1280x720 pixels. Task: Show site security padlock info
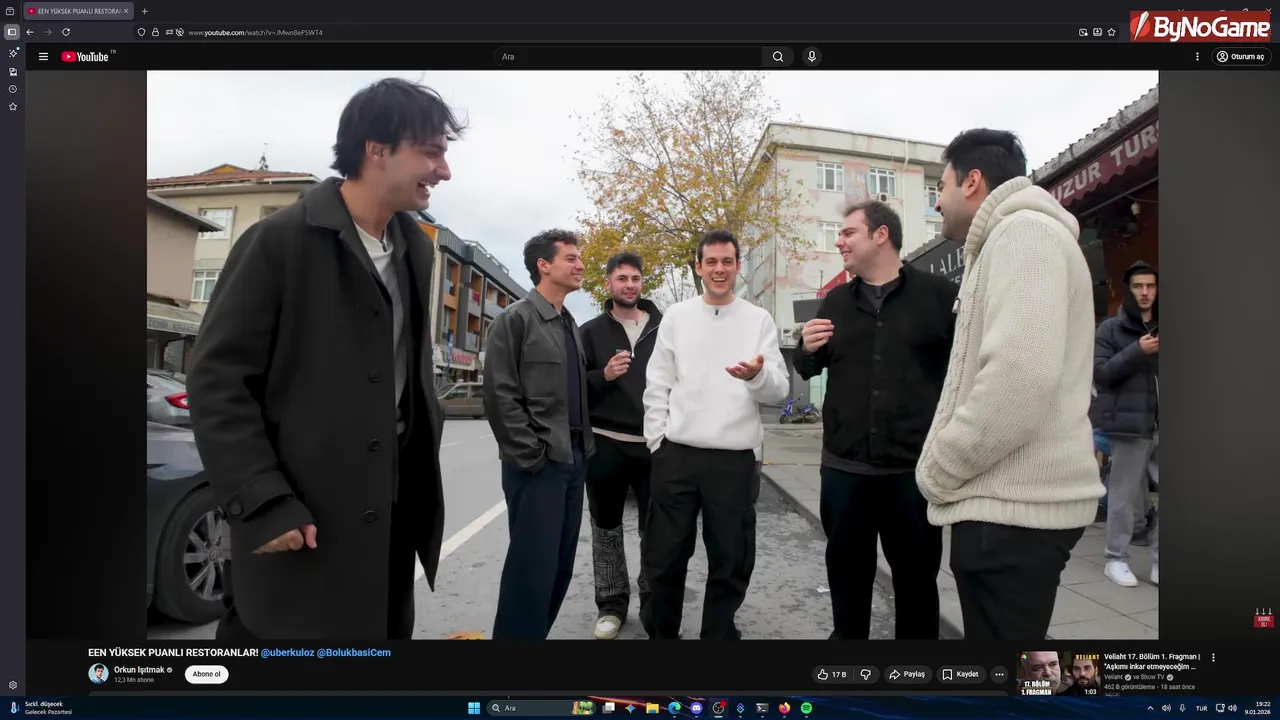click(x=155, y=32)
